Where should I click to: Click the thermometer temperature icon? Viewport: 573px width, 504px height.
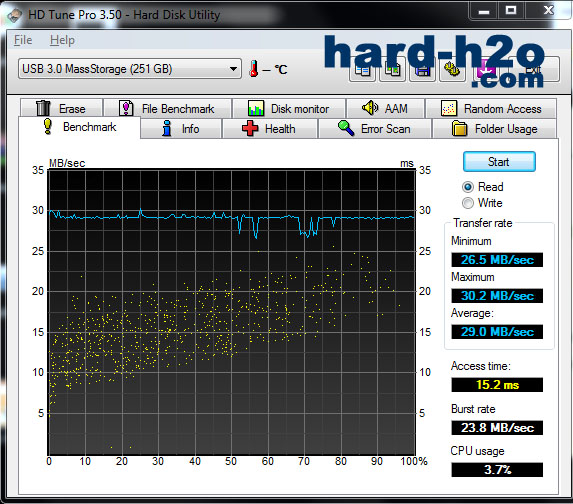(x=253, y=69)
